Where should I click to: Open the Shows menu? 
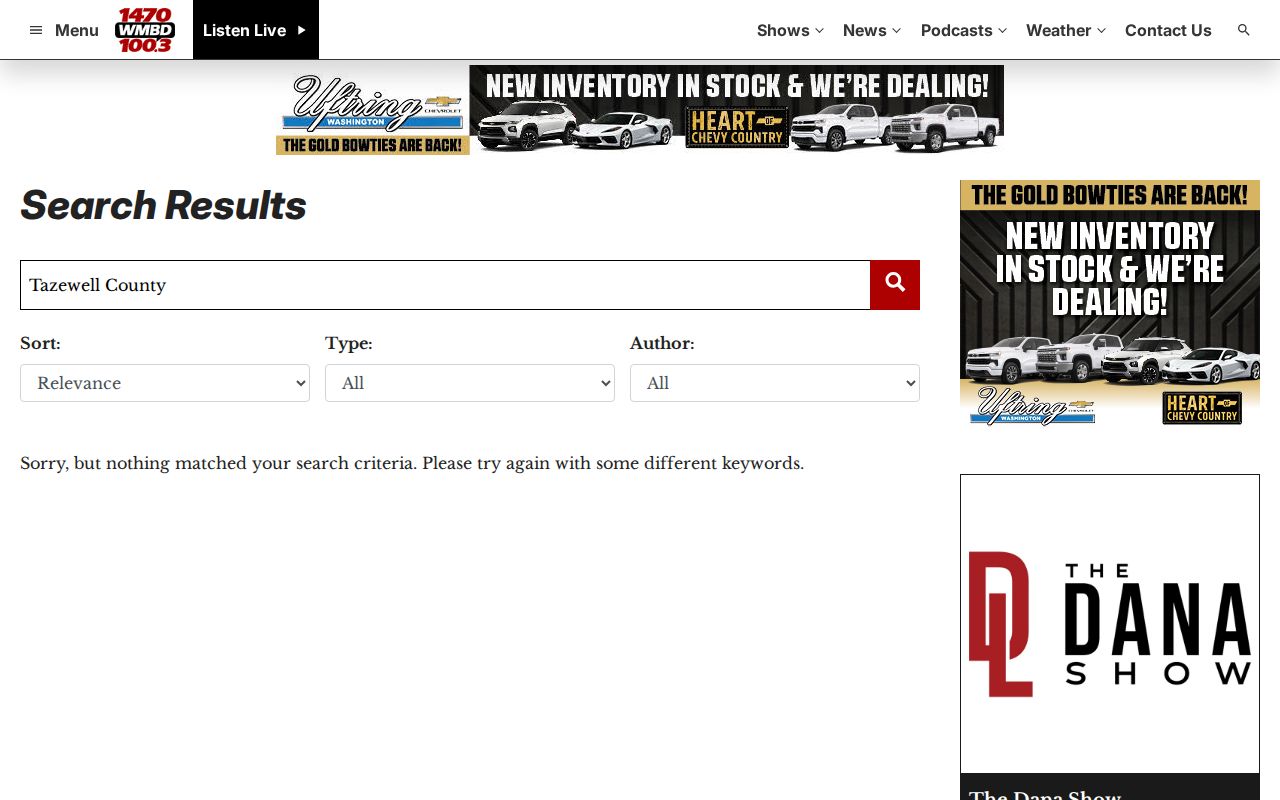(790, 30)
